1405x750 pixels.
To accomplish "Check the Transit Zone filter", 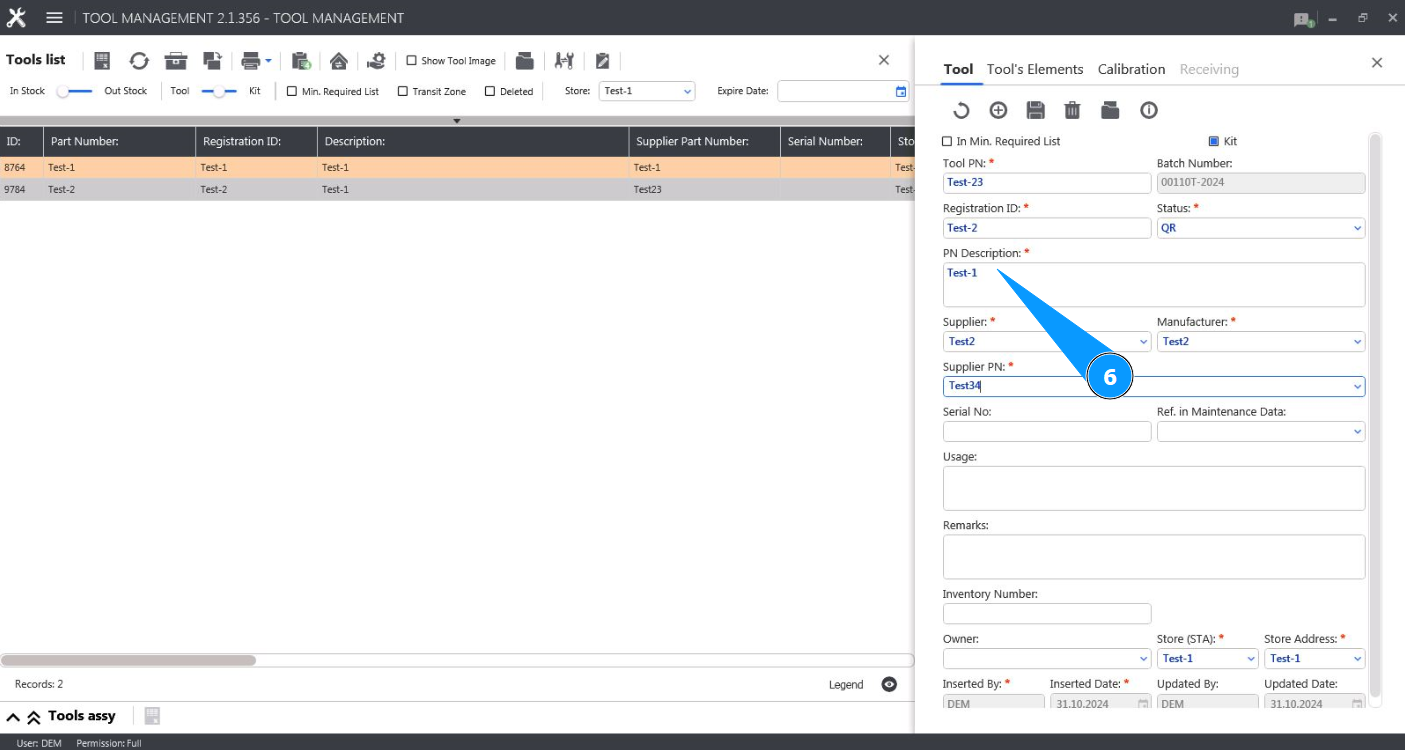I will pyautogui.click(x=403, y=91).
